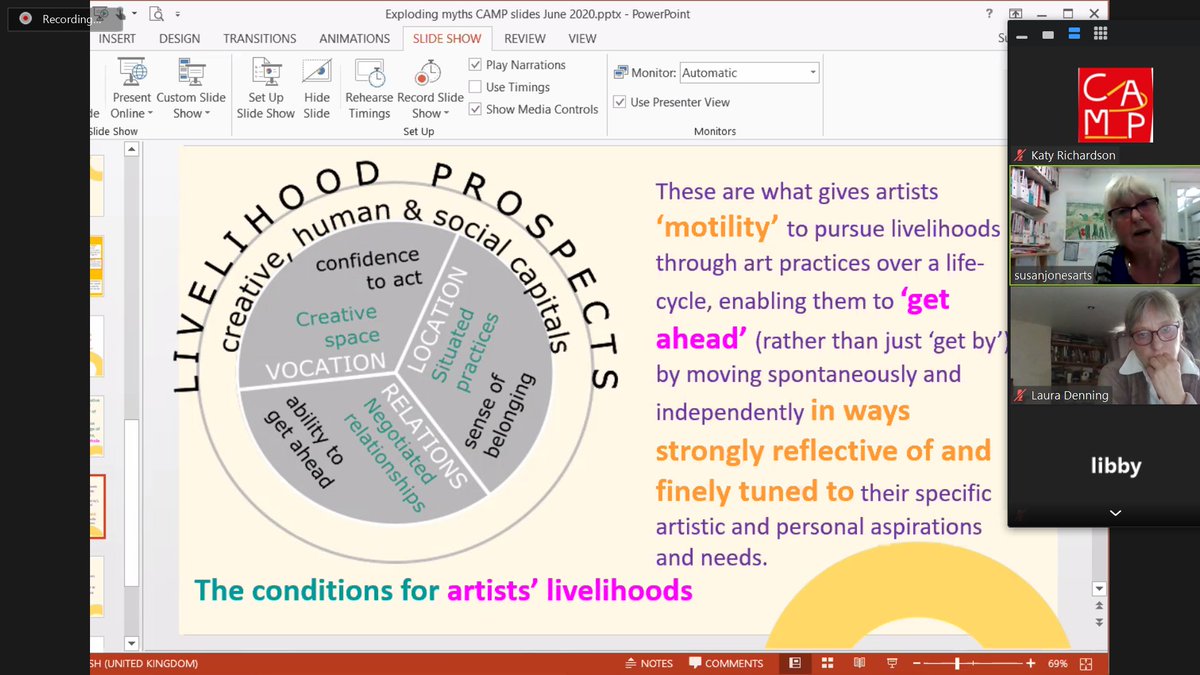This screenshot has width=1200, height=675.
Task: Click the 'Monitors' group label
Action: coord(714,131)
